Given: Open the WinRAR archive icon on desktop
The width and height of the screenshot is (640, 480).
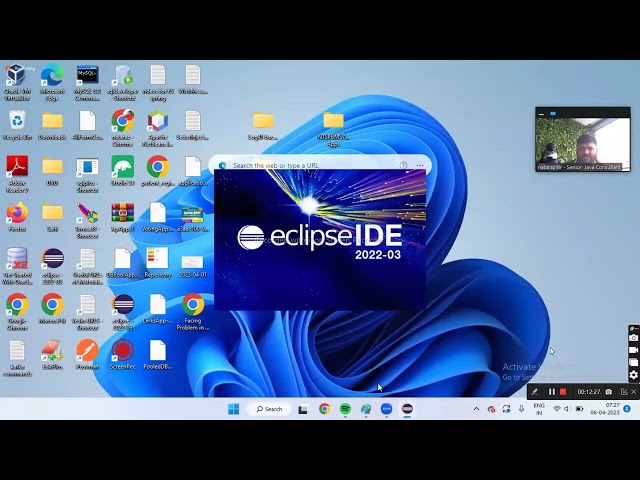Looking at the screenshot, I should click(122, 217).
